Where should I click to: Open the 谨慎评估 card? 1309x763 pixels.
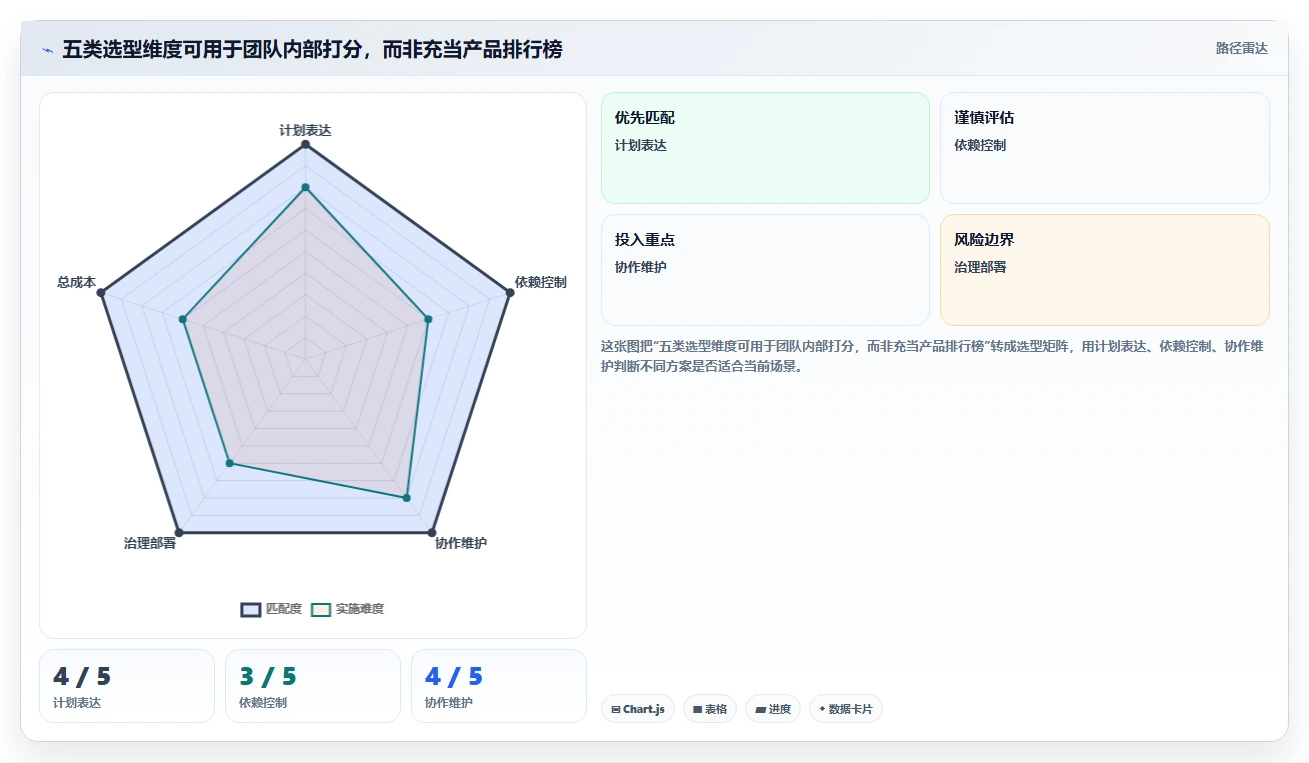1105,148
